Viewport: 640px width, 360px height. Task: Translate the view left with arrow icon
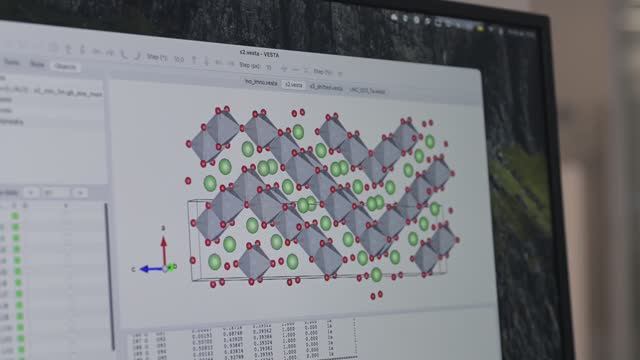218,62
